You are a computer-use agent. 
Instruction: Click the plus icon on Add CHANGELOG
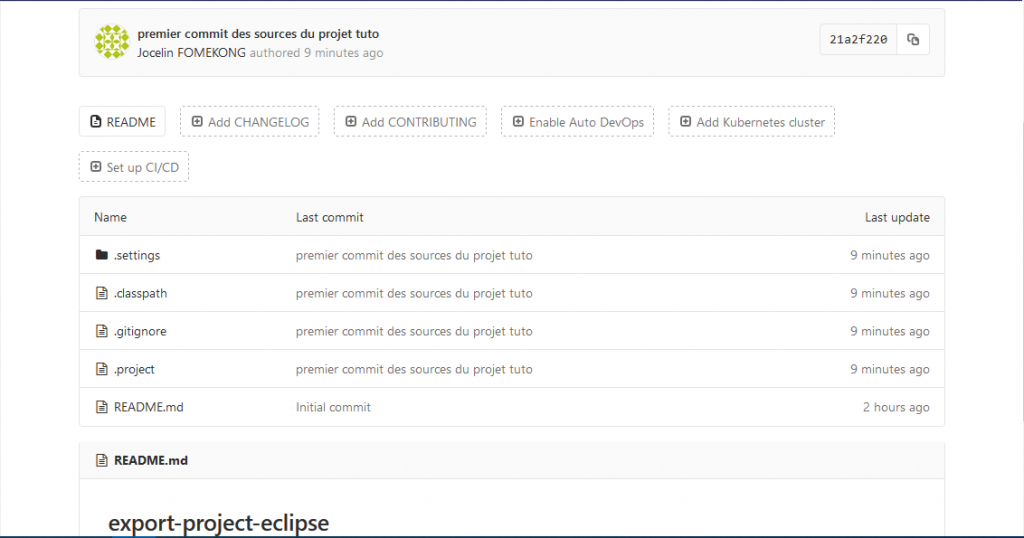[197, 121]
